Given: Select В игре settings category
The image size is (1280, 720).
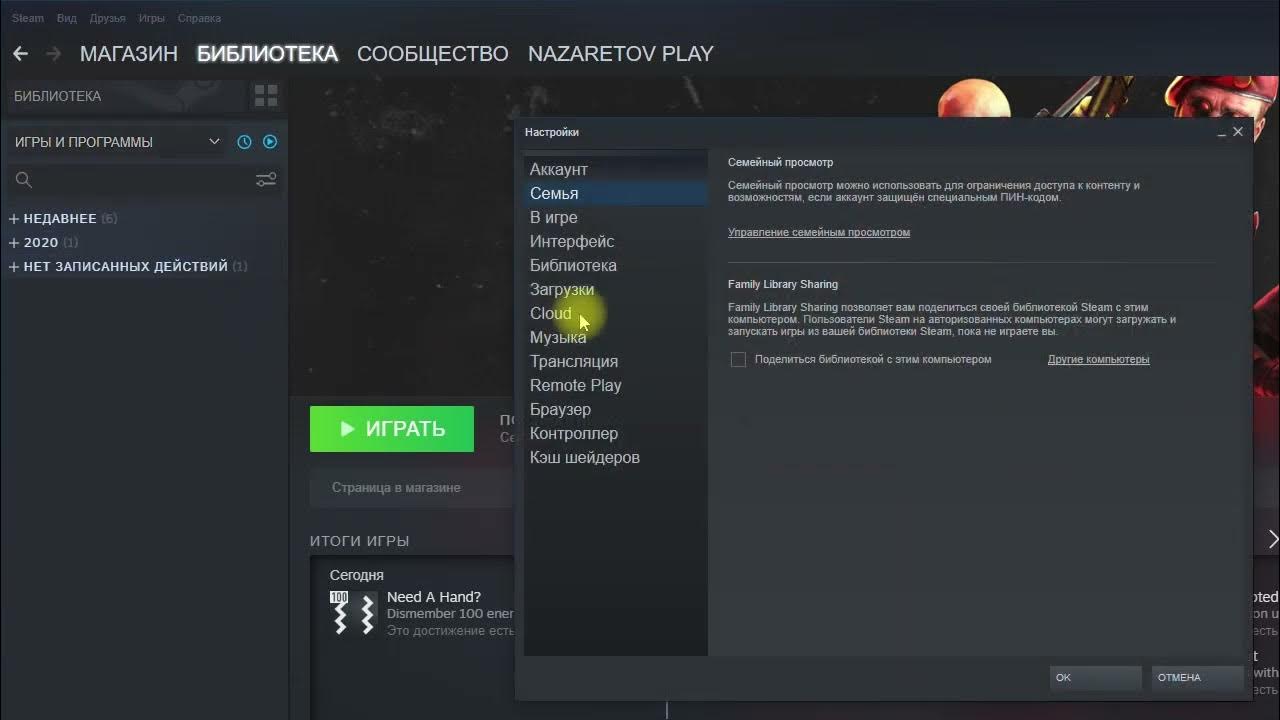Looking at the screenshot, I should tap(615, 217).
